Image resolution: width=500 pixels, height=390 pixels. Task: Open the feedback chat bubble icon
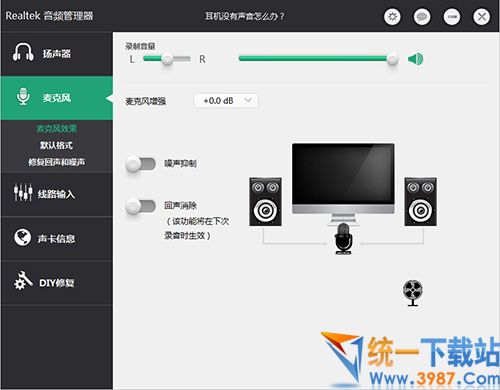point(422,16)
